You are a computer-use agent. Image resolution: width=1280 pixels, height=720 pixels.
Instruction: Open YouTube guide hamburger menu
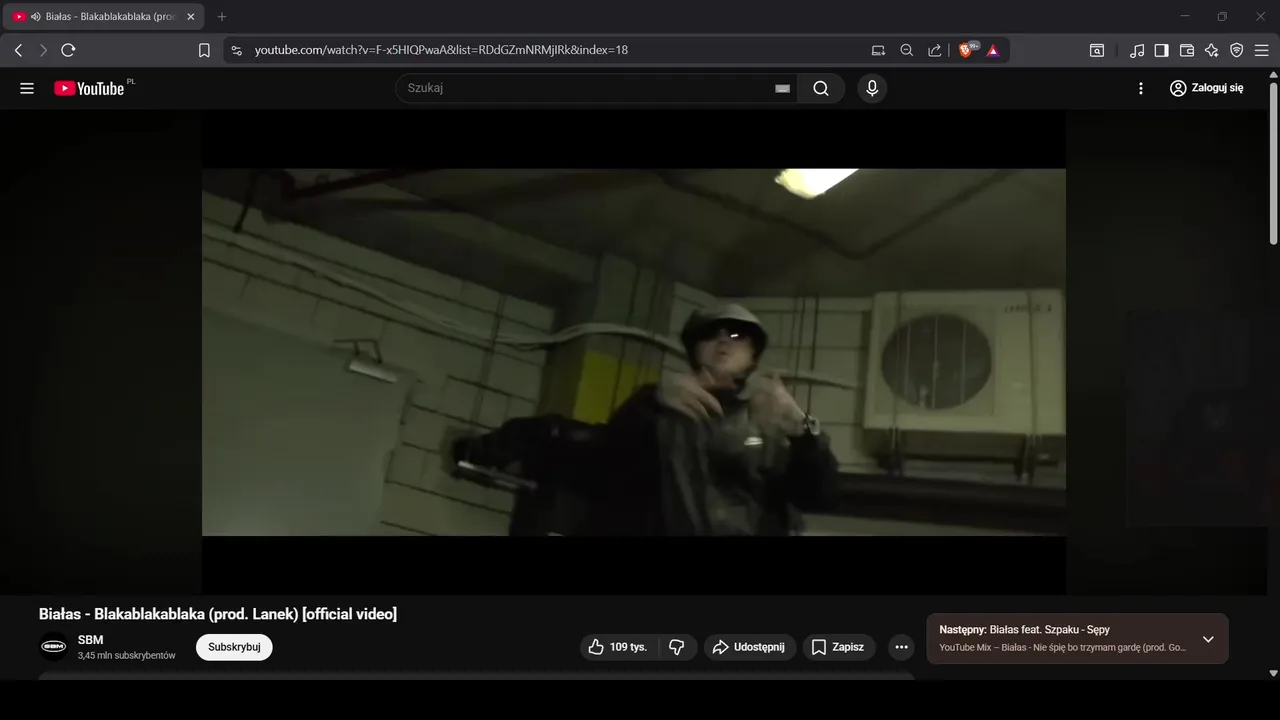point(27,88)
